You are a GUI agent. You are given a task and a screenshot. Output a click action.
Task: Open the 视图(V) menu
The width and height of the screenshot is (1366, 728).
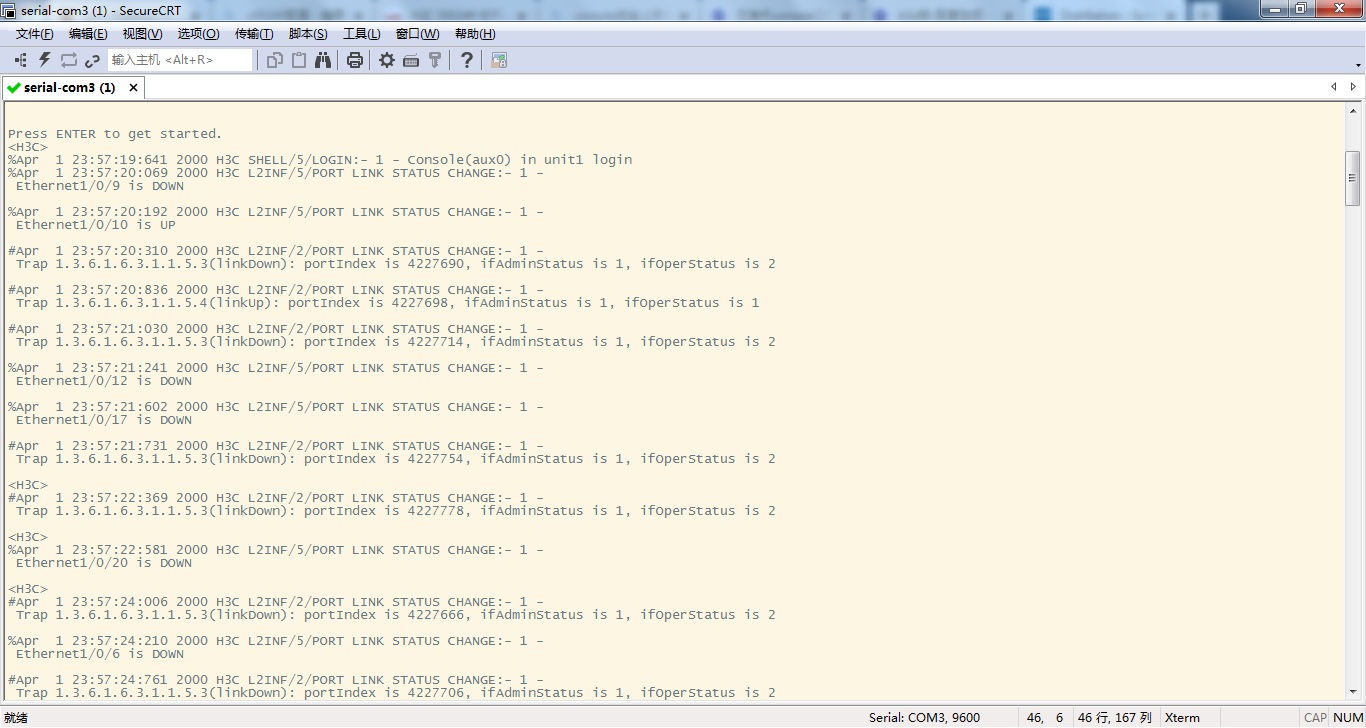click(142, 34)
